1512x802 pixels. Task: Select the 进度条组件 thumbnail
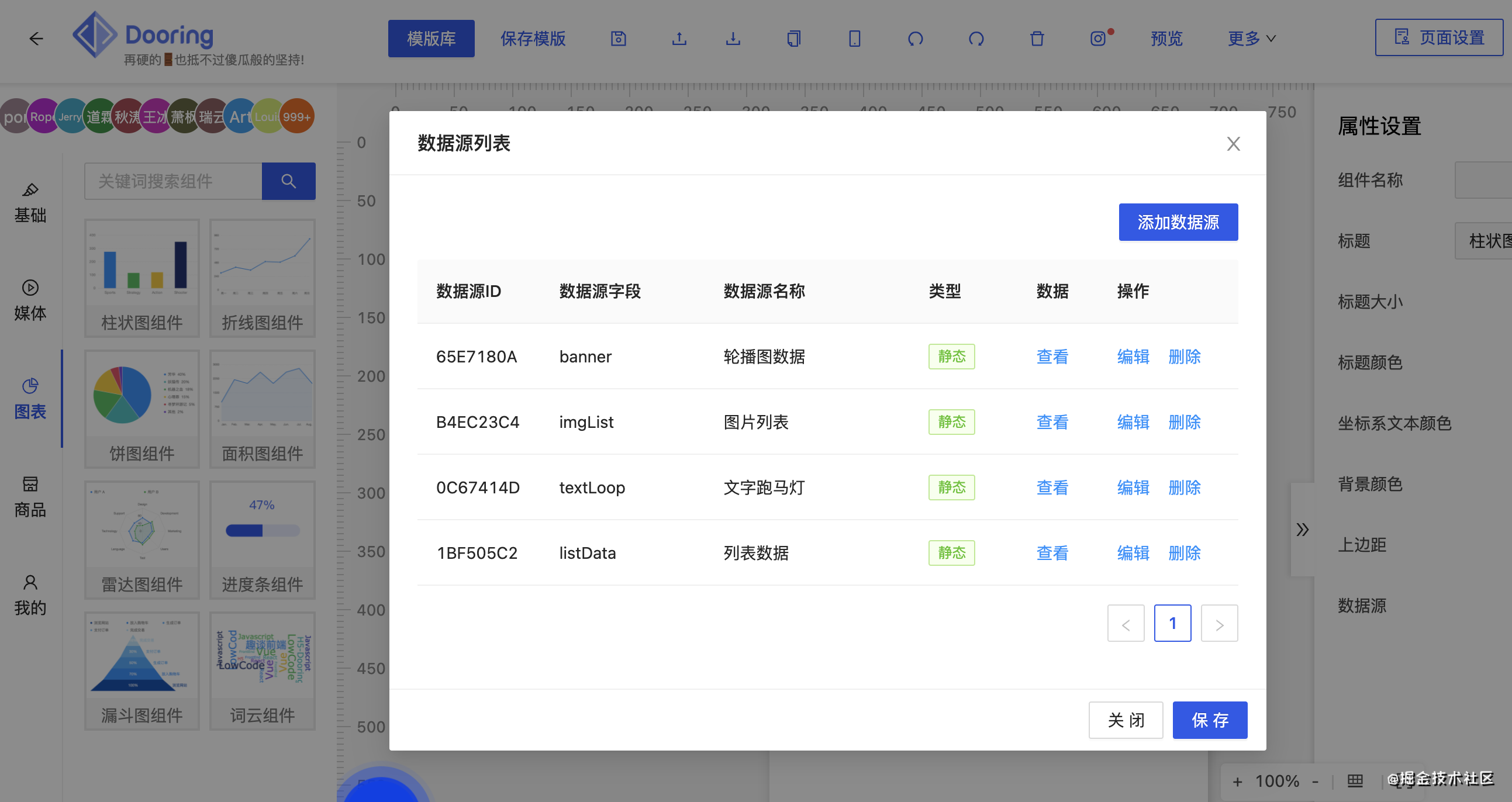263,540
